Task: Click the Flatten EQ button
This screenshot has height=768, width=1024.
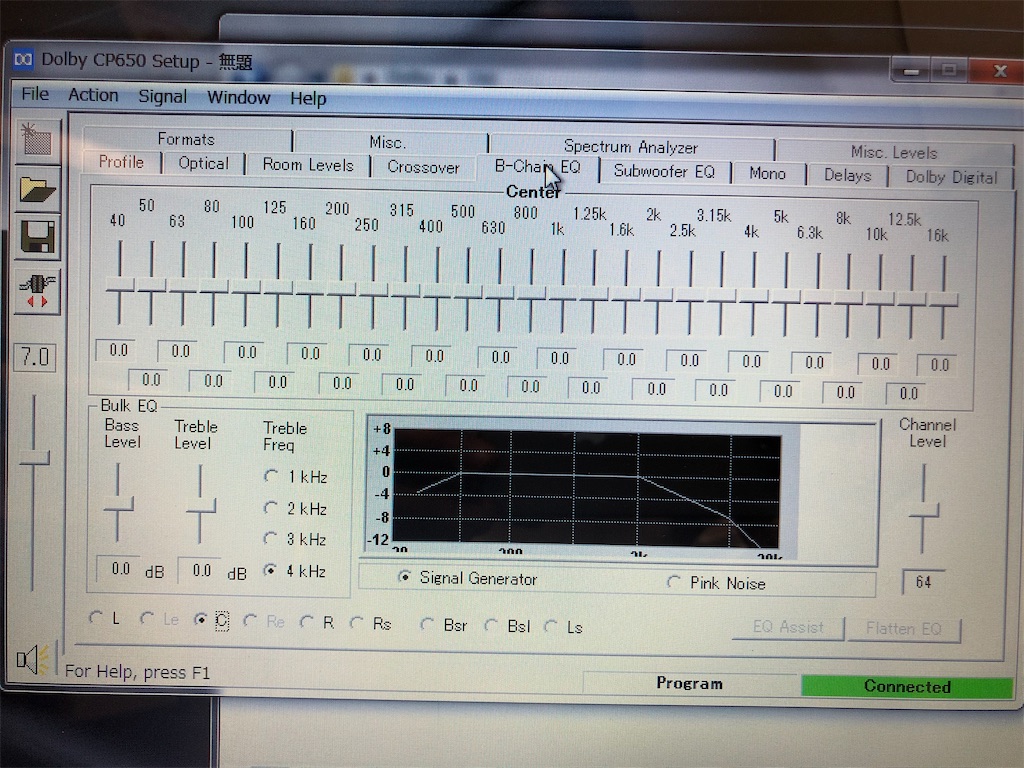Action: point(904,630)
